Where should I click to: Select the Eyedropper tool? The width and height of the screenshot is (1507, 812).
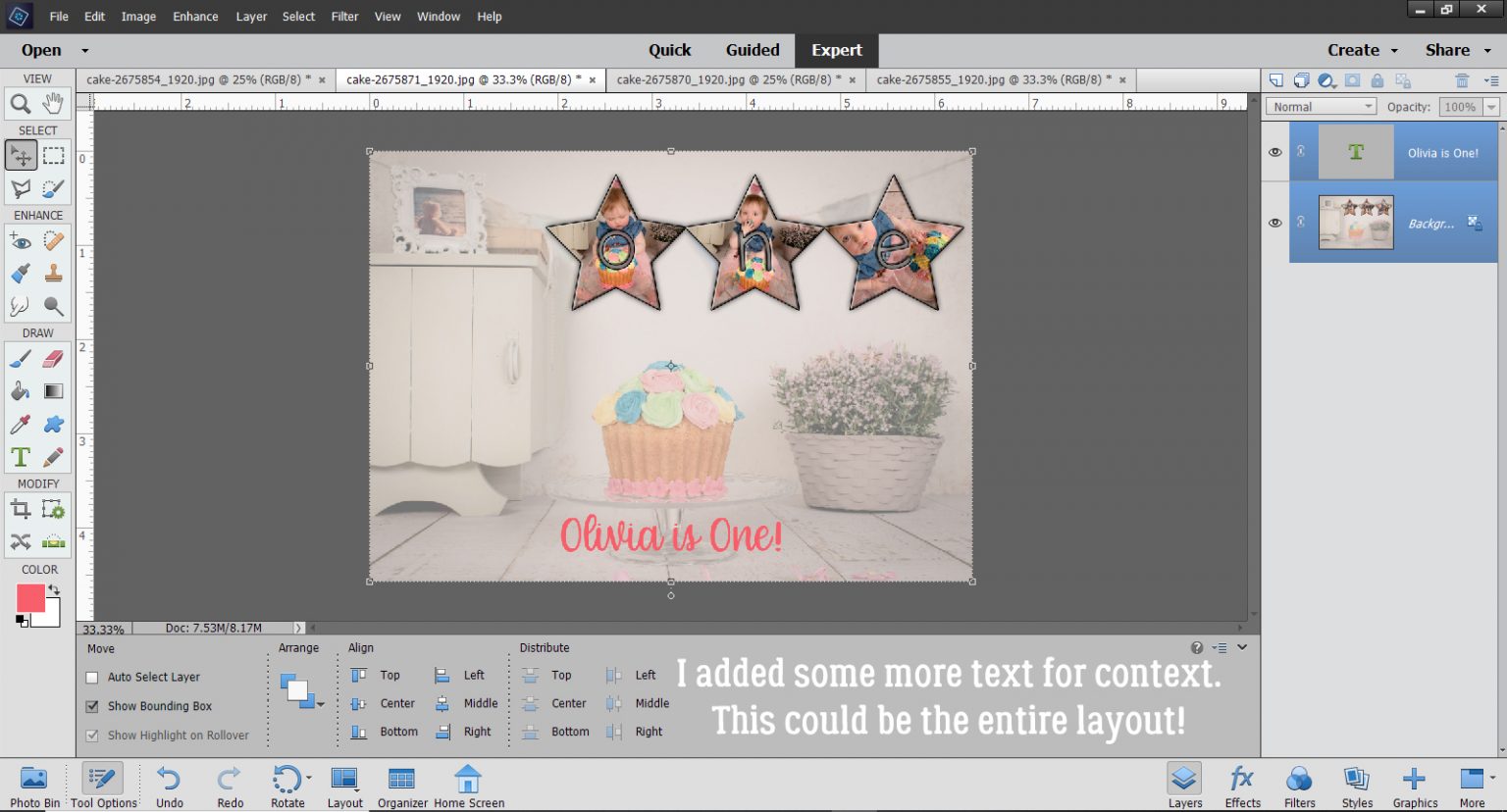pyautogui.click(x=20, y=424)
